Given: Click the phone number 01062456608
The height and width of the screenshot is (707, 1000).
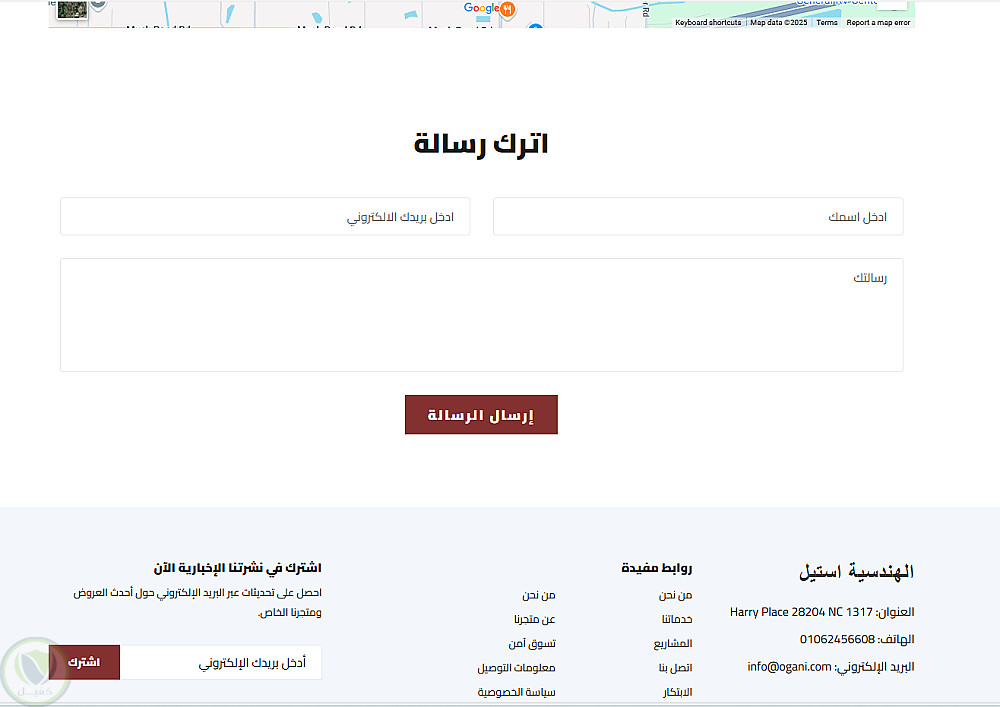Looking at the screenshot, I should tap(837, 639).
